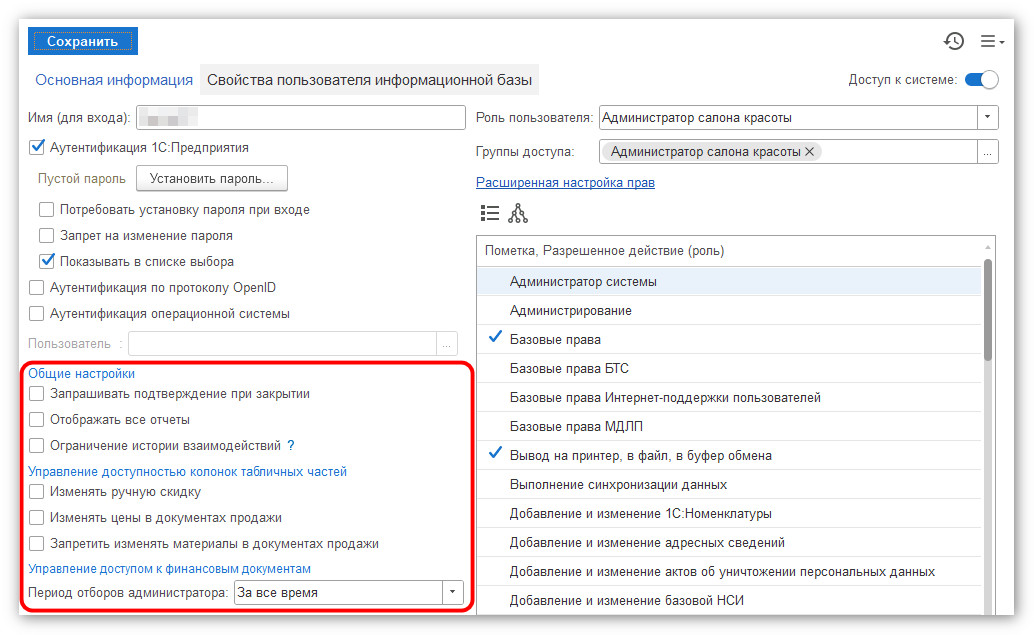Select the Администрирование role row
Image resolution: width=1034 pixels, height=635 pixels.
[729, 311]
